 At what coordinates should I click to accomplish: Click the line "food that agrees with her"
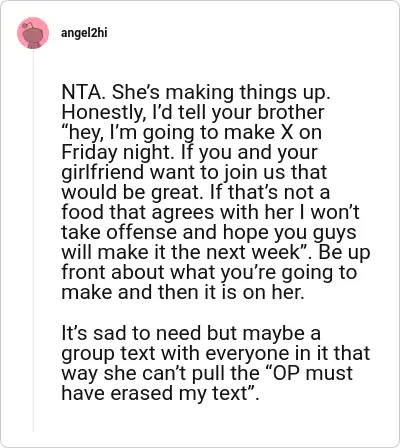point(178,213)
